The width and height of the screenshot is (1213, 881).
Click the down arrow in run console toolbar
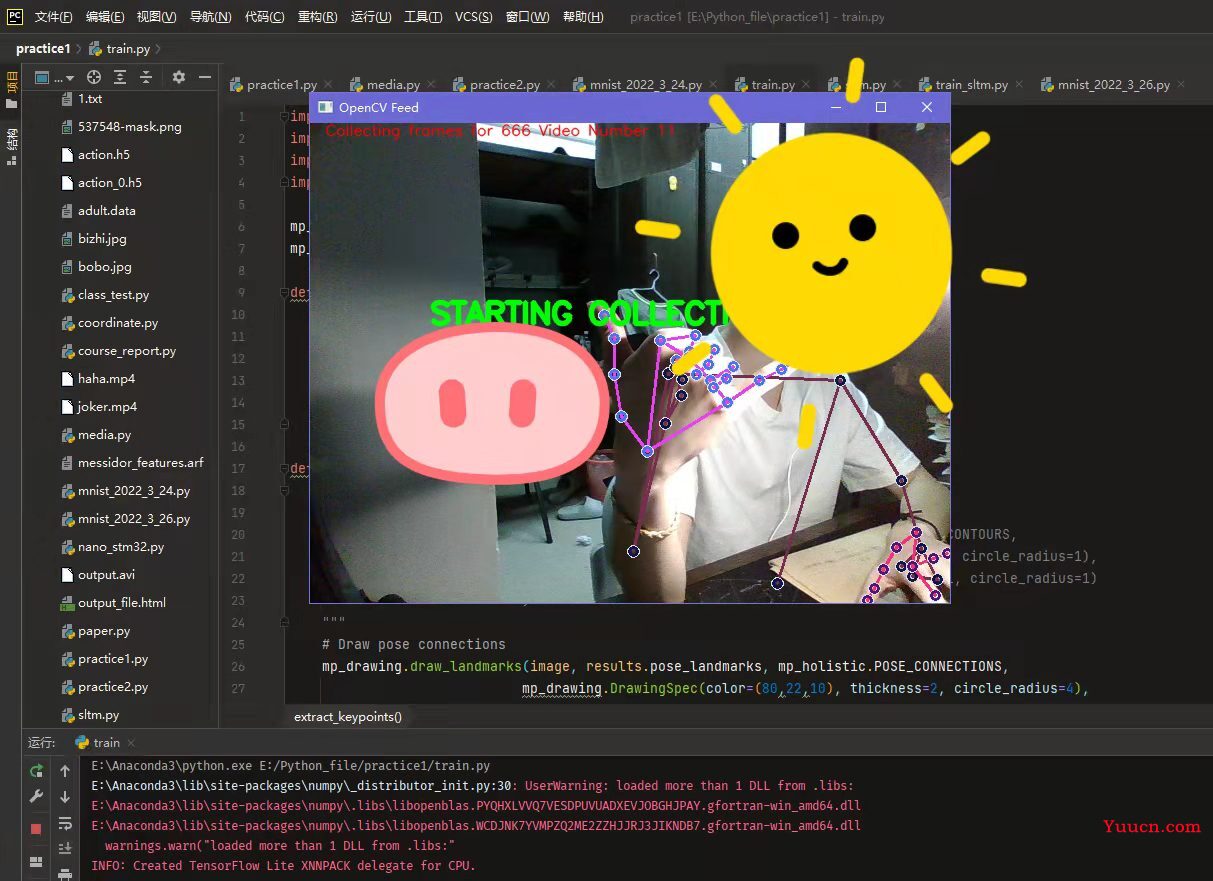coord(65,797)
